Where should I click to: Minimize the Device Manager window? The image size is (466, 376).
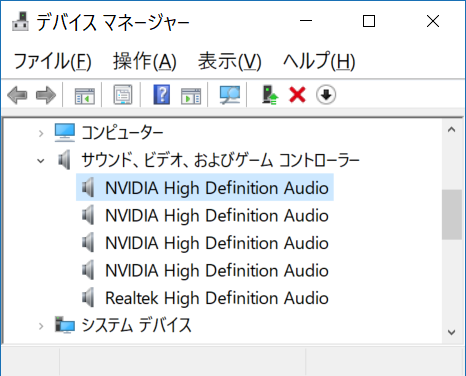coord(306,21)
